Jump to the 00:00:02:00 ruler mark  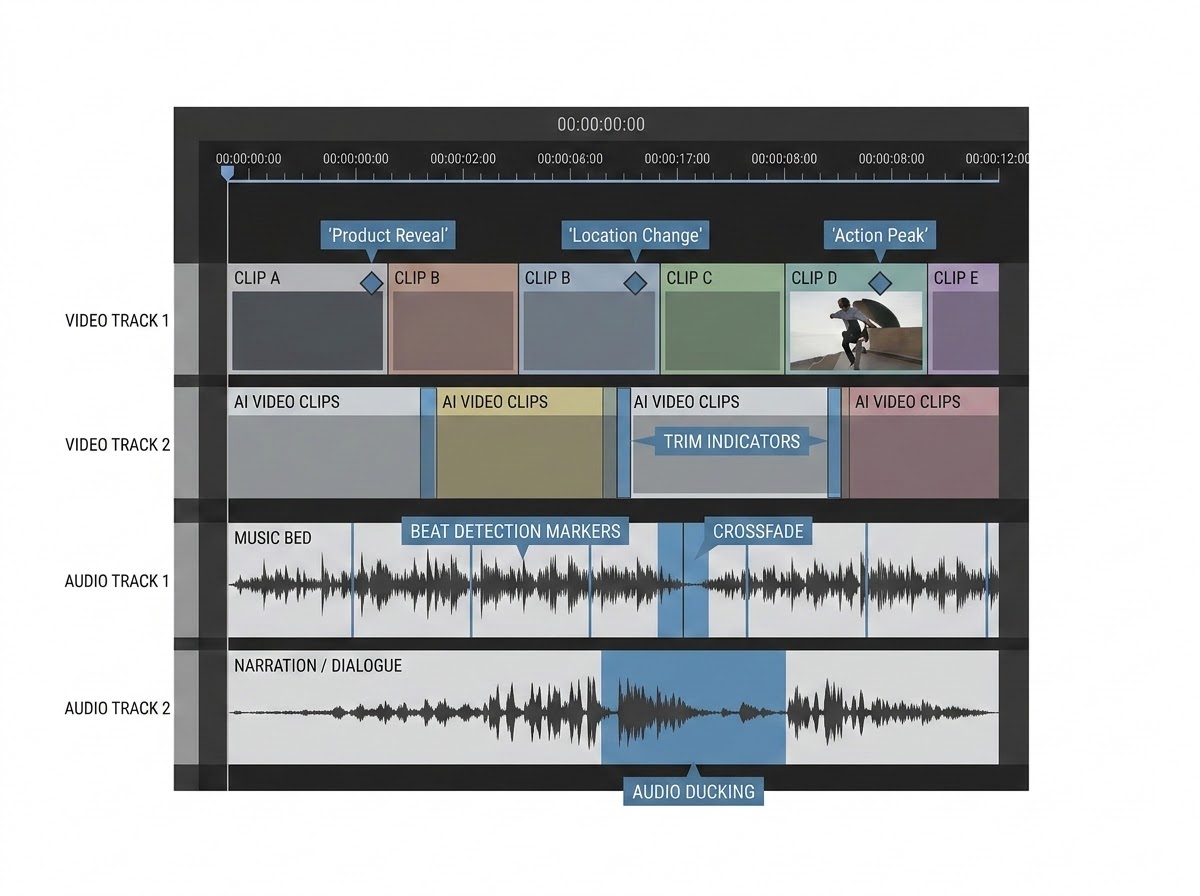pyautogui.click(x=463, y=158)
